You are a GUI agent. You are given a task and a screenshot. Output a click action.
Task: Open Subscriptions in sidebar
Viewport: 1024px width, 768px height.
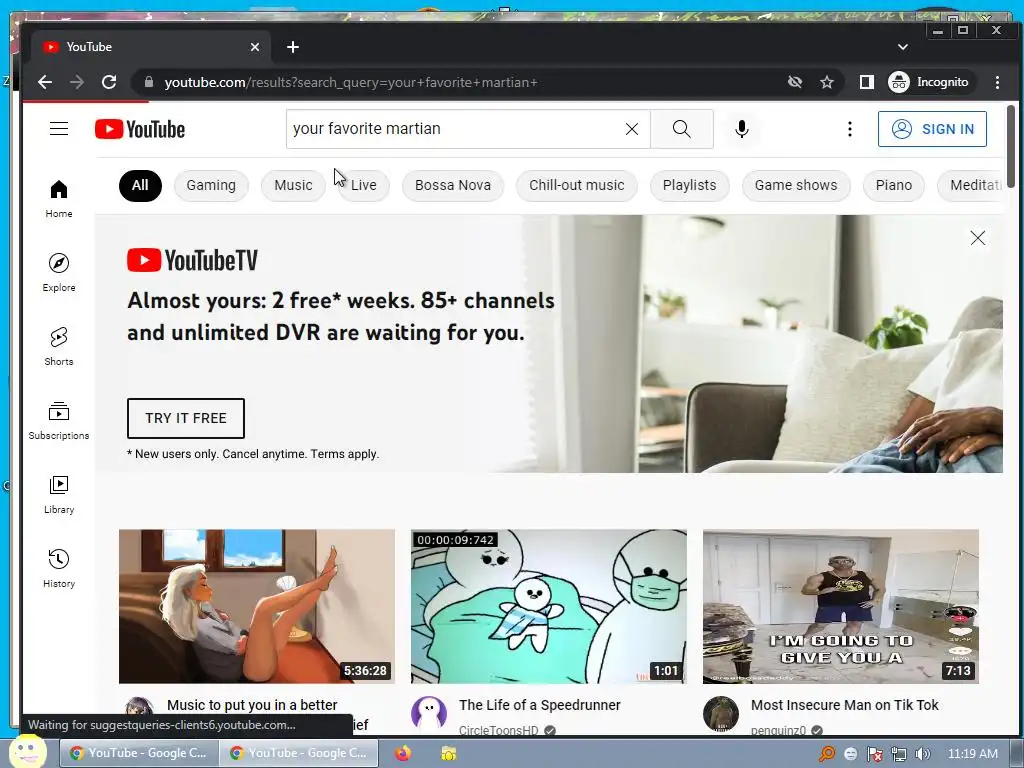coord(59,421)
